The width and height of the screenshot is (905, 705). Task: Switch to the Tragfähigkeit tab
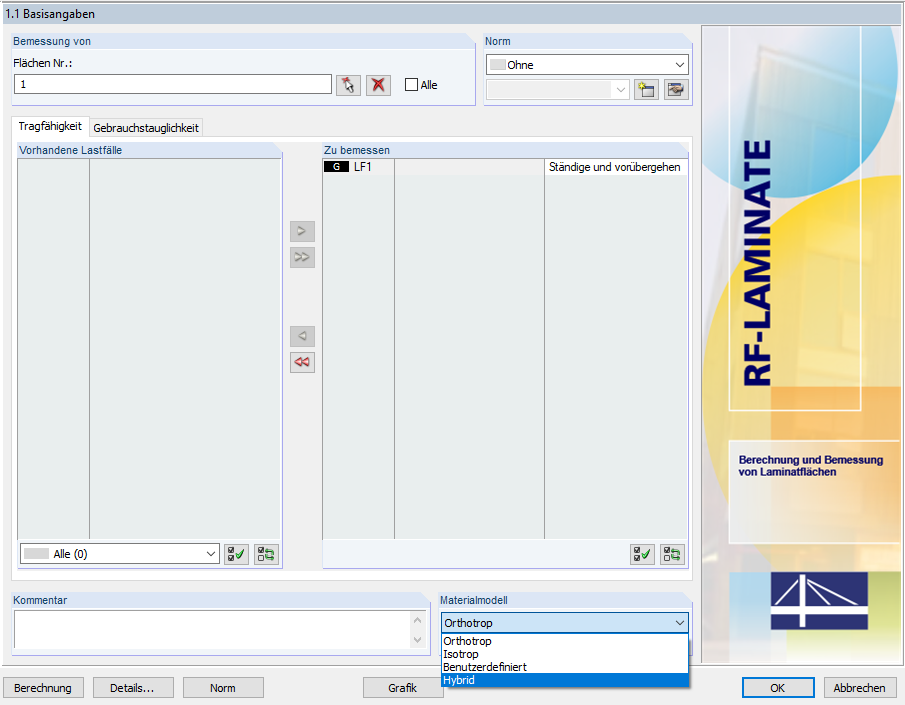coord(50,126)
